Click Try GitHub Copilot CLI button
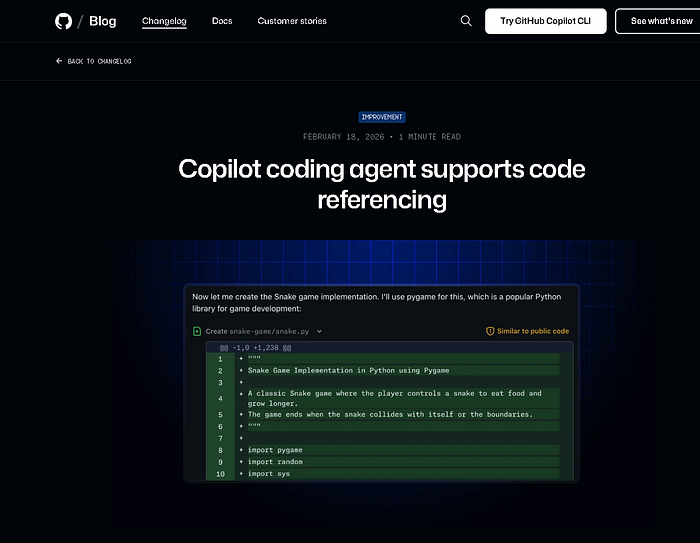The image size is (700, 543). click(x=546, y=21)
